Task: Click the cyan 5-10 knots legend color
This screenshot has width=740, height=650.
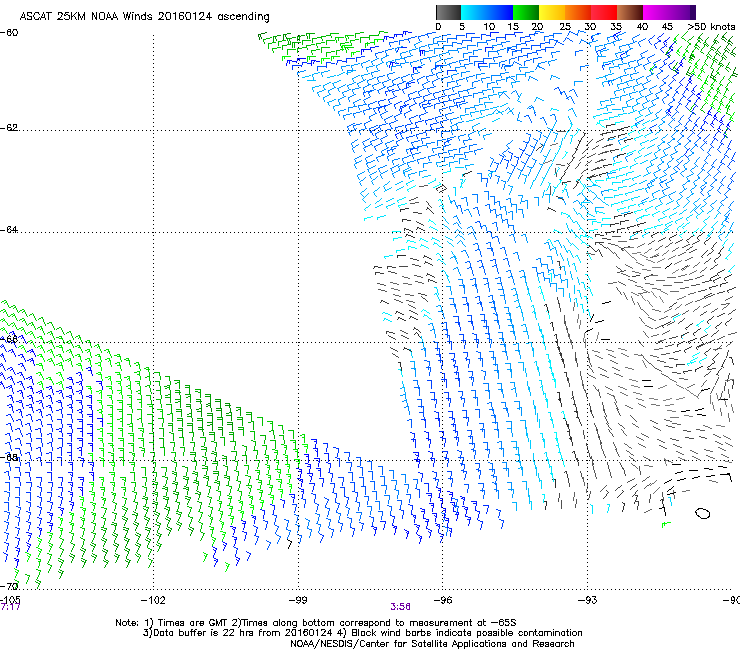Action: click(x=474, y=12)
